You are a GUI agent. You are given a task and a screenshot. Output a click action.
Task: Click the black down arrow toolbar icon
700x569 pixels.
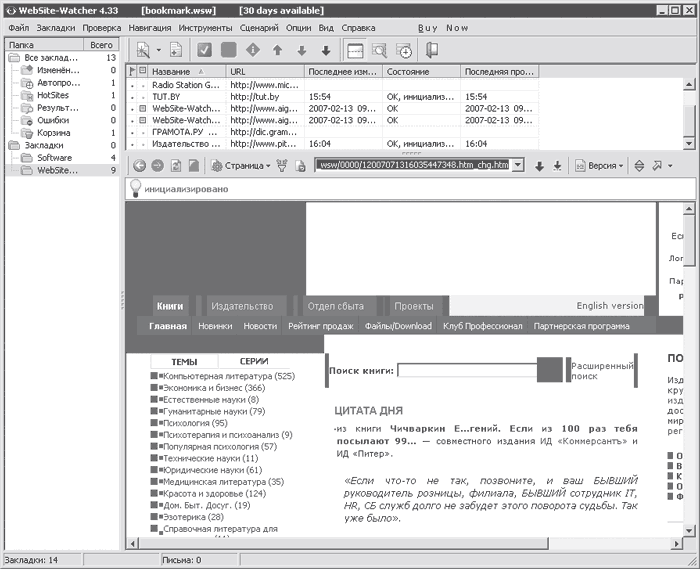(326, 50)
